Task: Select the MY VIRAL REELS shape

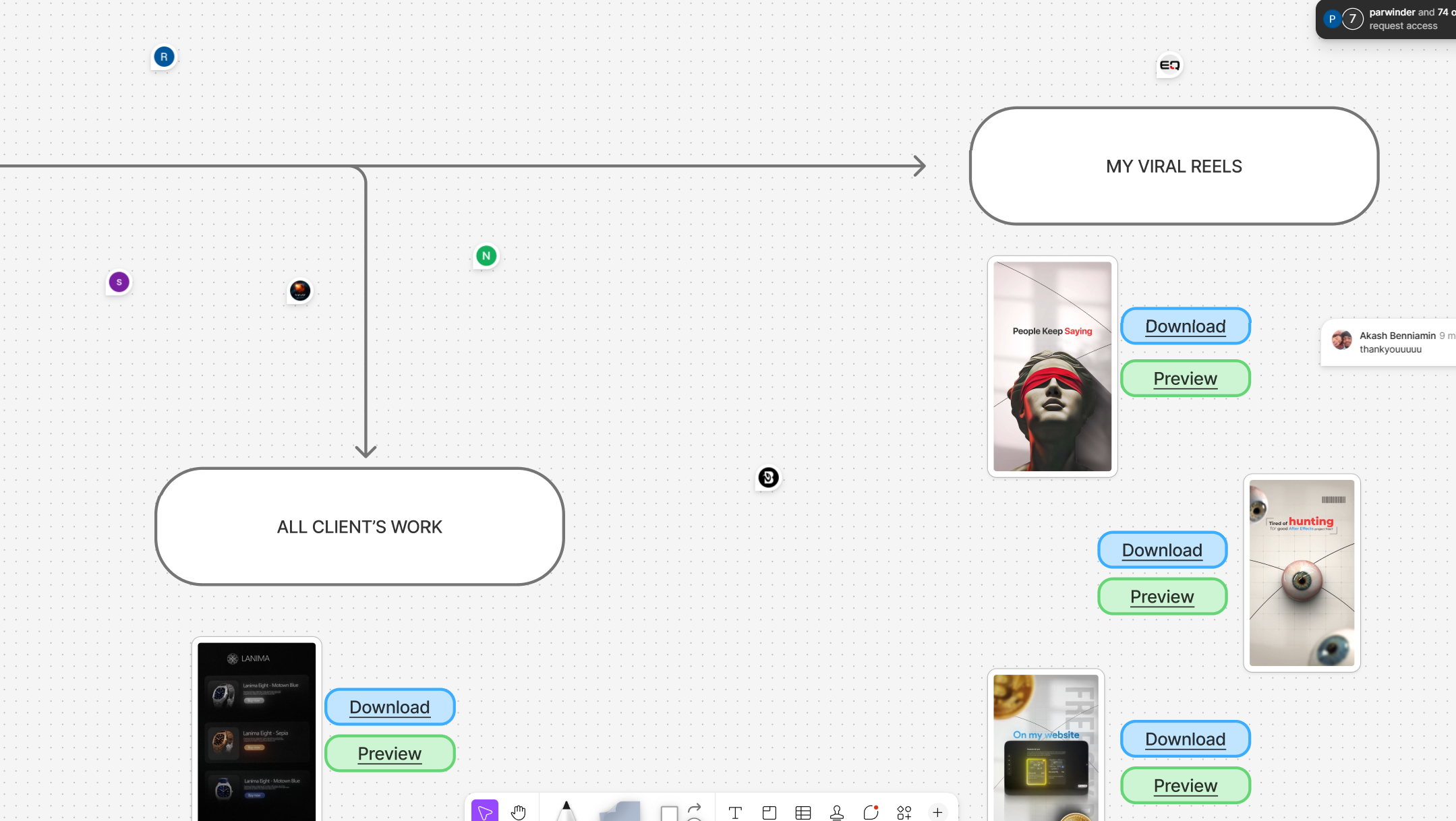Action: coord(1174,166)
